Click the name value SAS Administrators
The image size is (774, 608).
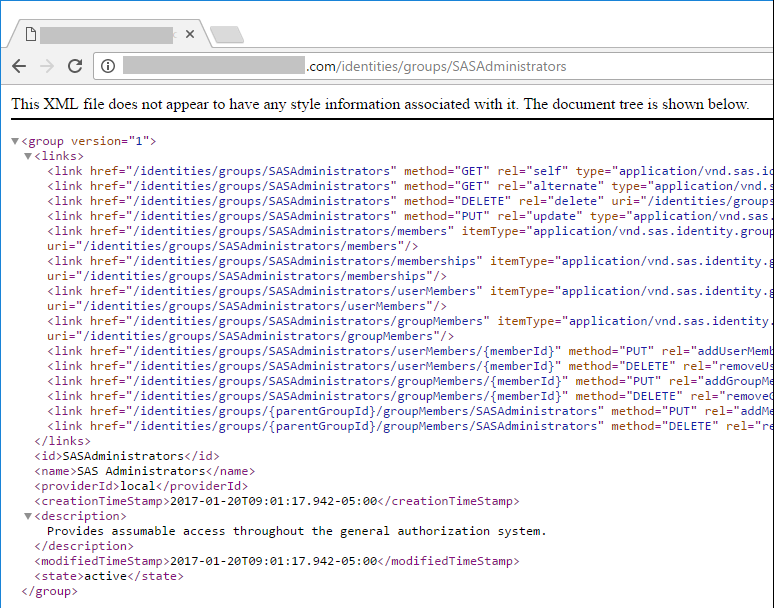tap(141, 471)
